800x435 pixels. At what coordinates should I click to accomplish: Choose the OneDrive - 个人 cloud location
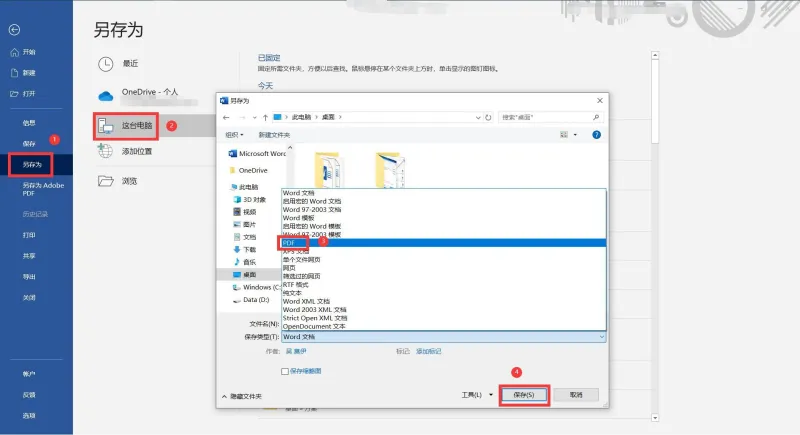point(106,95)
